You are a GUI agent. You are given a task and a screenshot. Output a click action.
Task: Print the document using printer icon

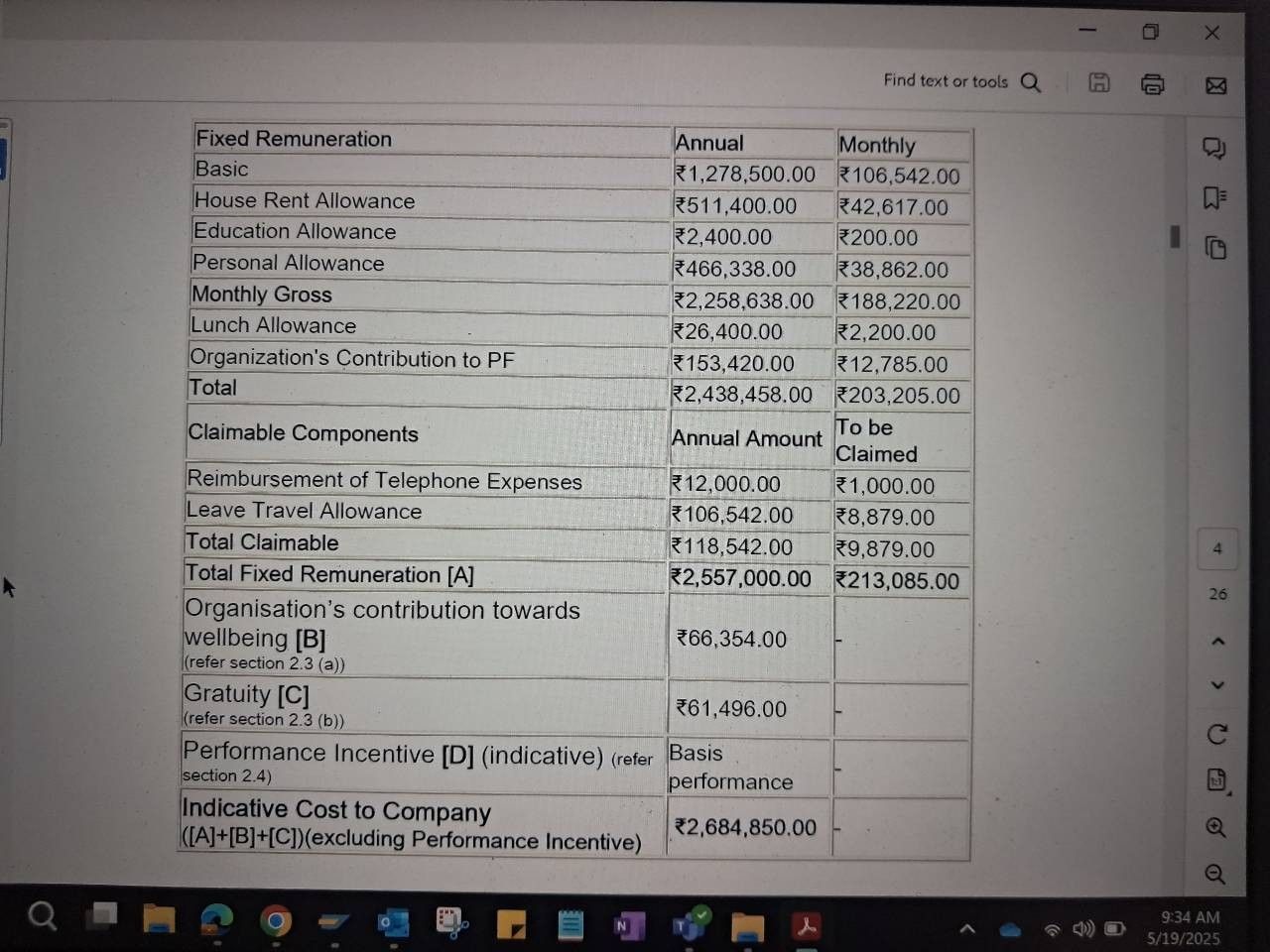1152,84
